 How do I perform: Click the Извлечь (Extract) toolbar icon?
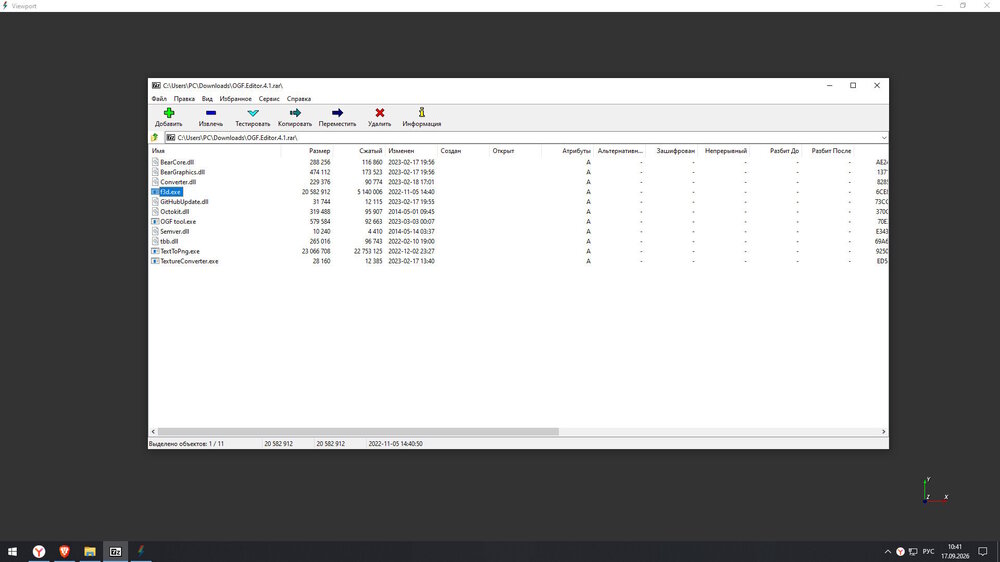coord(210,113)
